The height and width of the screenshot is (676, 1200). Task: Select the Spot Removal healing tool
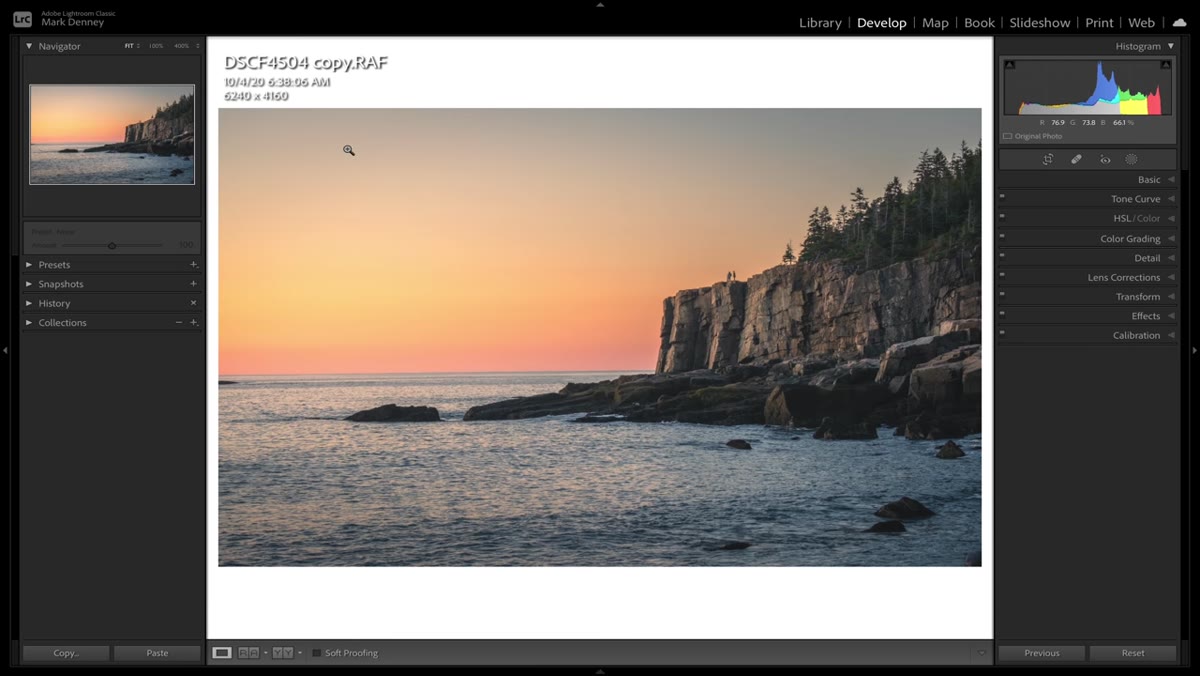pyautogui.click(x=1076, y=159)
